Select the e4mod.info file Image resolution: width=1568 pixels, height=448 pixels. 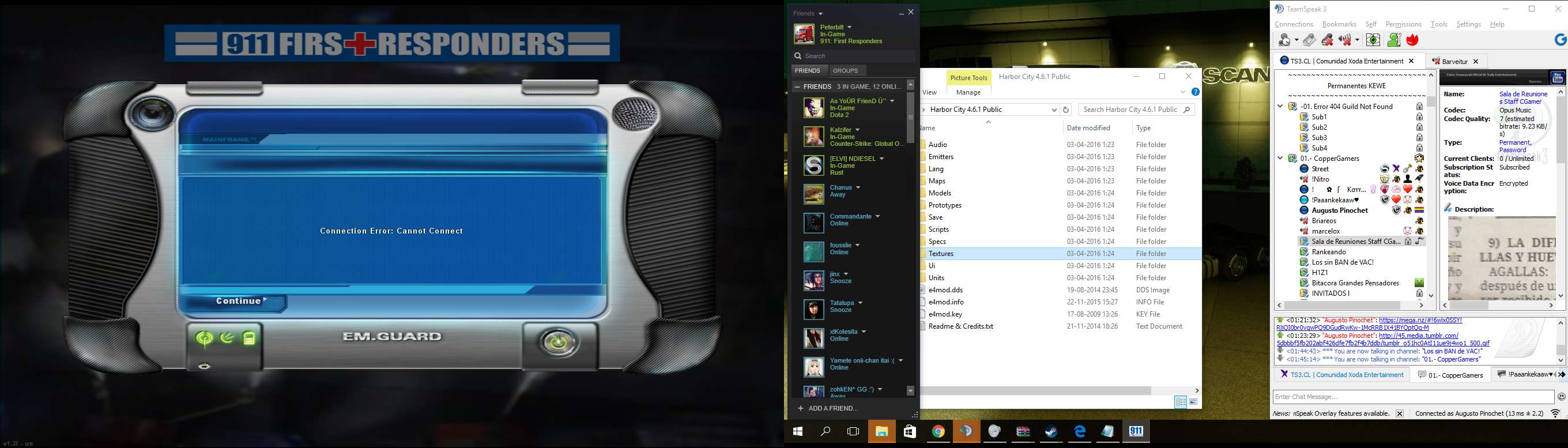click(x=945, y=302)
